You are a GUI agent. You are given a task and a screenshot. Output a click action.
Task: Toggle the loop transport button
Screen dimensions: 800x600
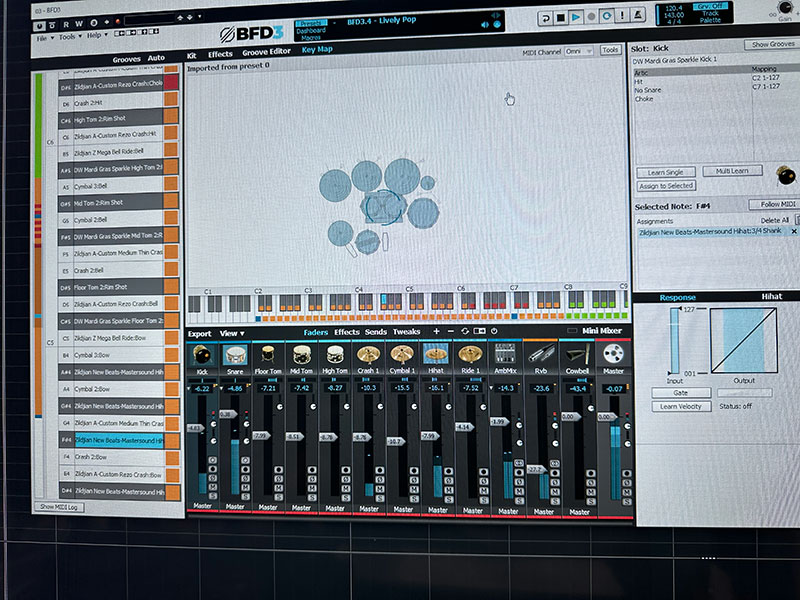click(607, 16)
